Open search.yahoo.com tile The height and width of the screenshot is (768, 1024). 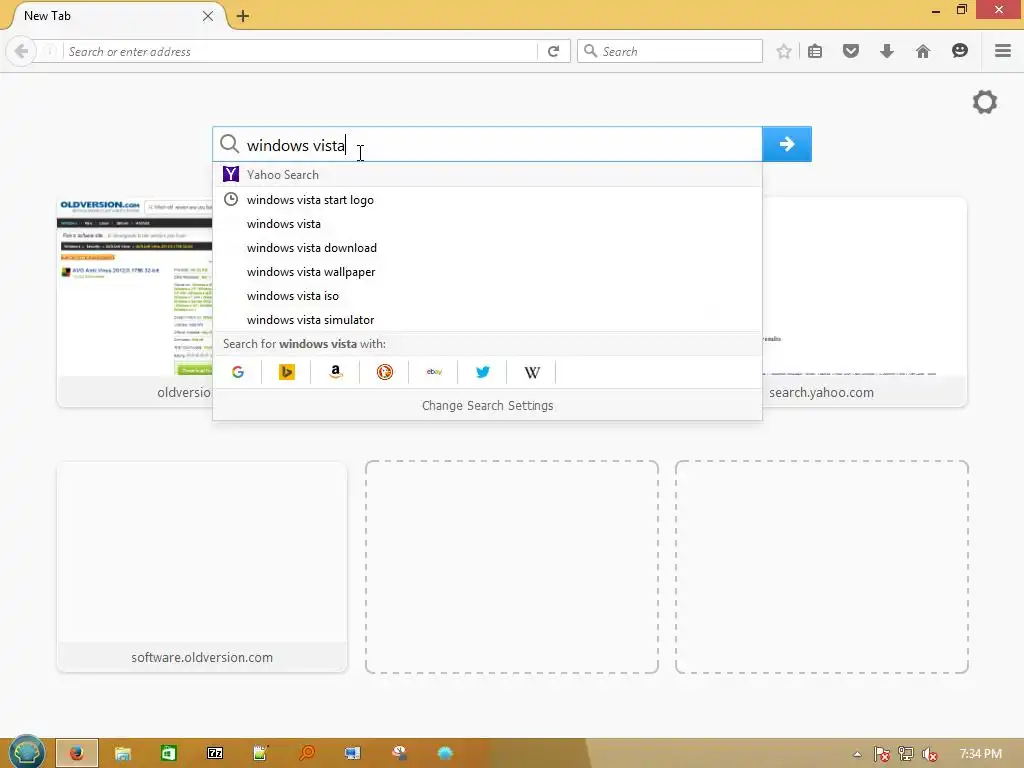coord(865,302)
